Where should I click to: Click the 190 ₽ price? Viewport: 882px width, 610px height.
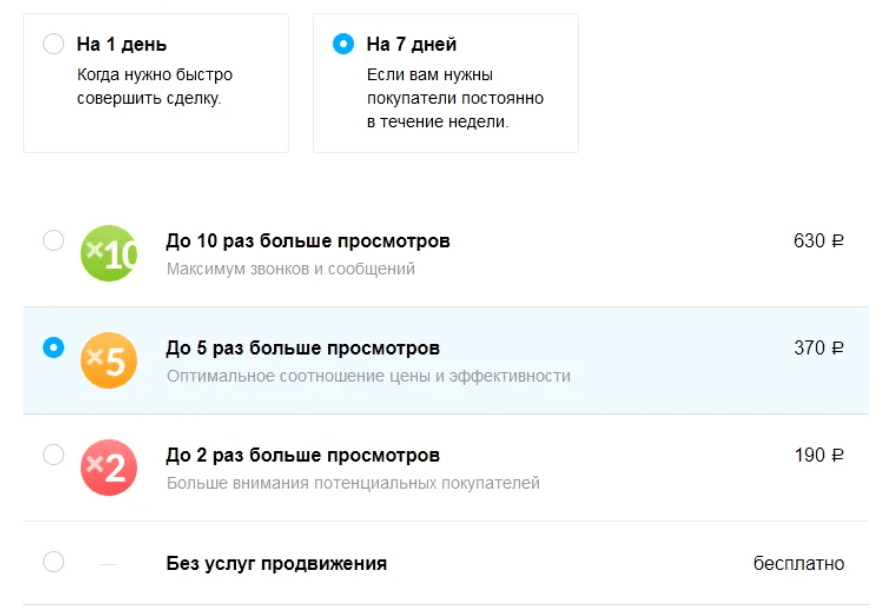818,455
